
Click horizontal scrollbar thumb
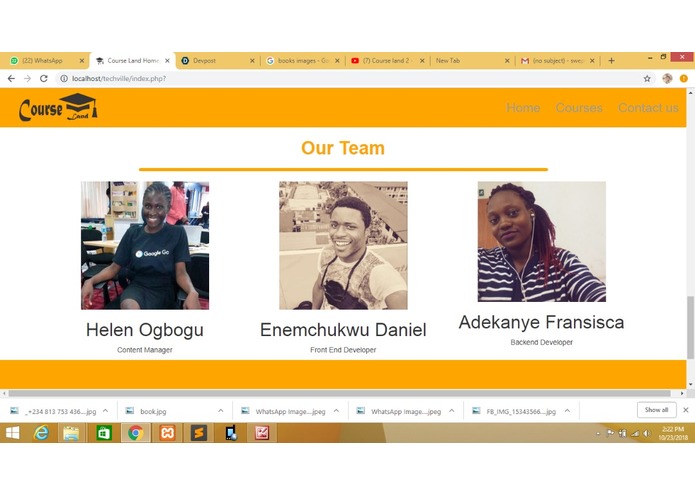(340, 393)
